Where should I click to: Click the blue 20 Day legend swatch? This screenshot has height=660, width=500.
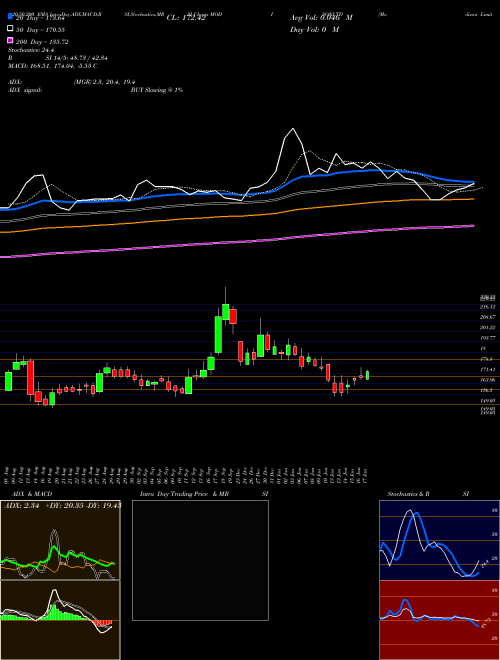pos(10,16)
